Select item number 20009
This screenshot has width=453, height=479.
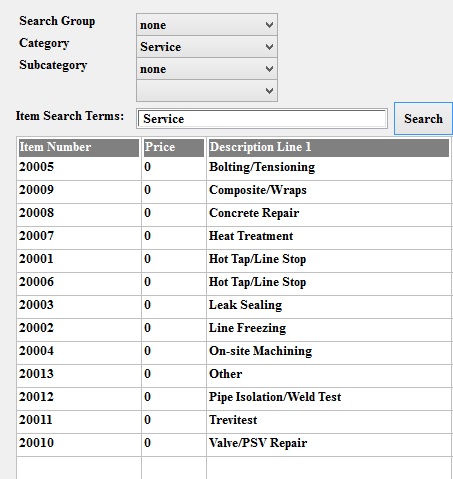coord(234,190)
